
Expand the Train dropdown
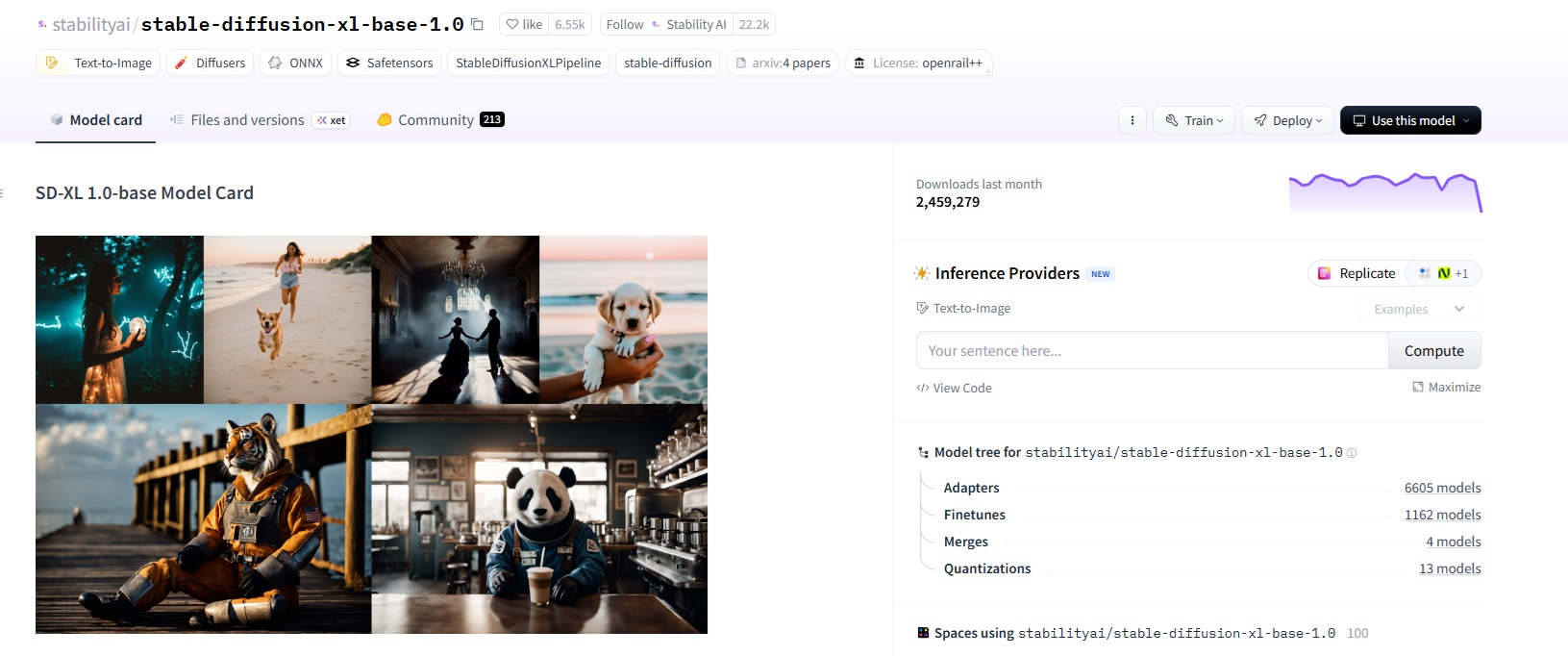pos(1194,120)
